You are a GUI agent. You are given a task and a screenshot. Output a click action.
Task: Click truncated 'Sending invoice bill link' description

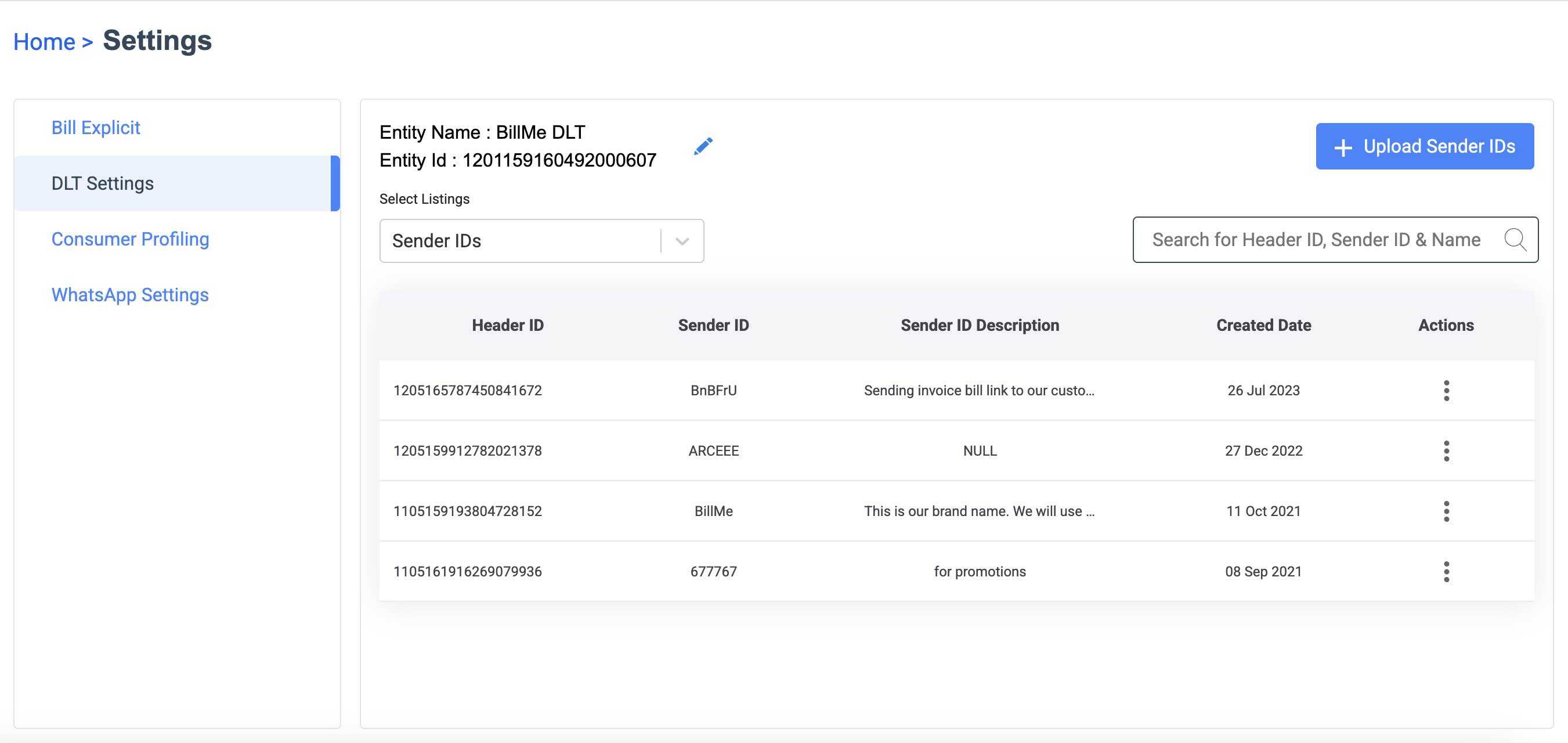pyautogui.click(x=979, y=391)
